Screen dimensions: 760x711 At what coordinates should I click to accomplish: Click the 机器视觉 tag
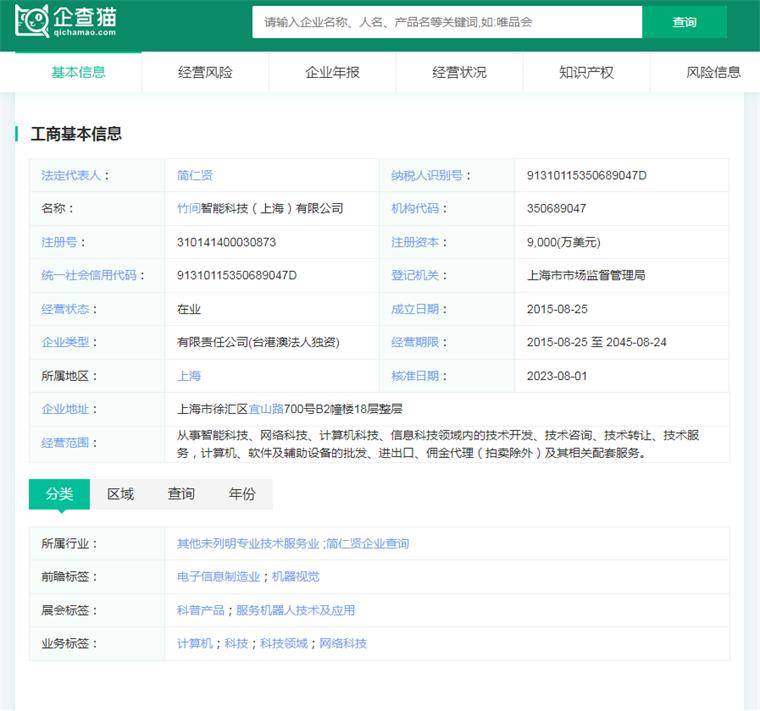click(x=296, y=576)
